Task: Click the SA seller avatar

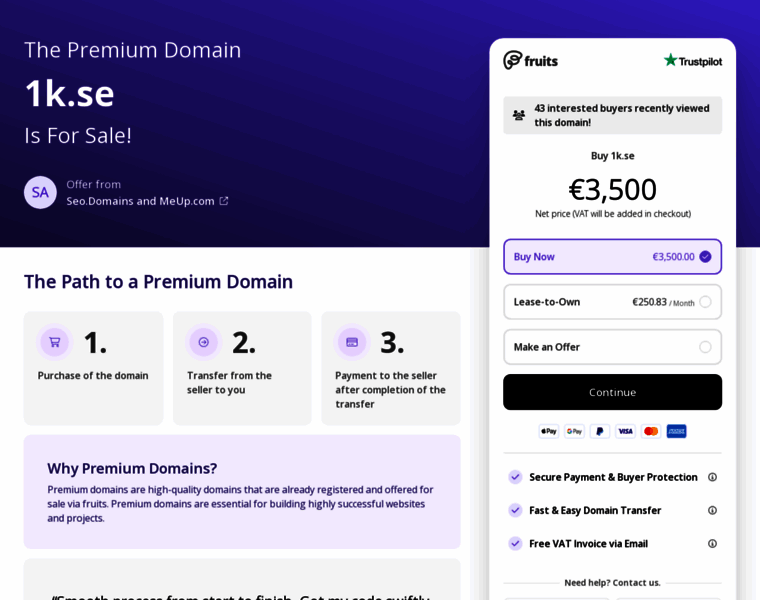Action: 40,192
